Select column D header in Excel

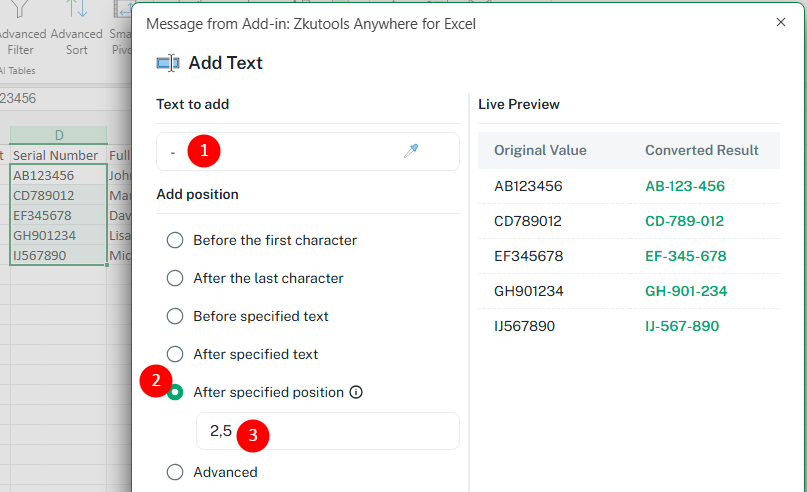(x=59, y=135)
